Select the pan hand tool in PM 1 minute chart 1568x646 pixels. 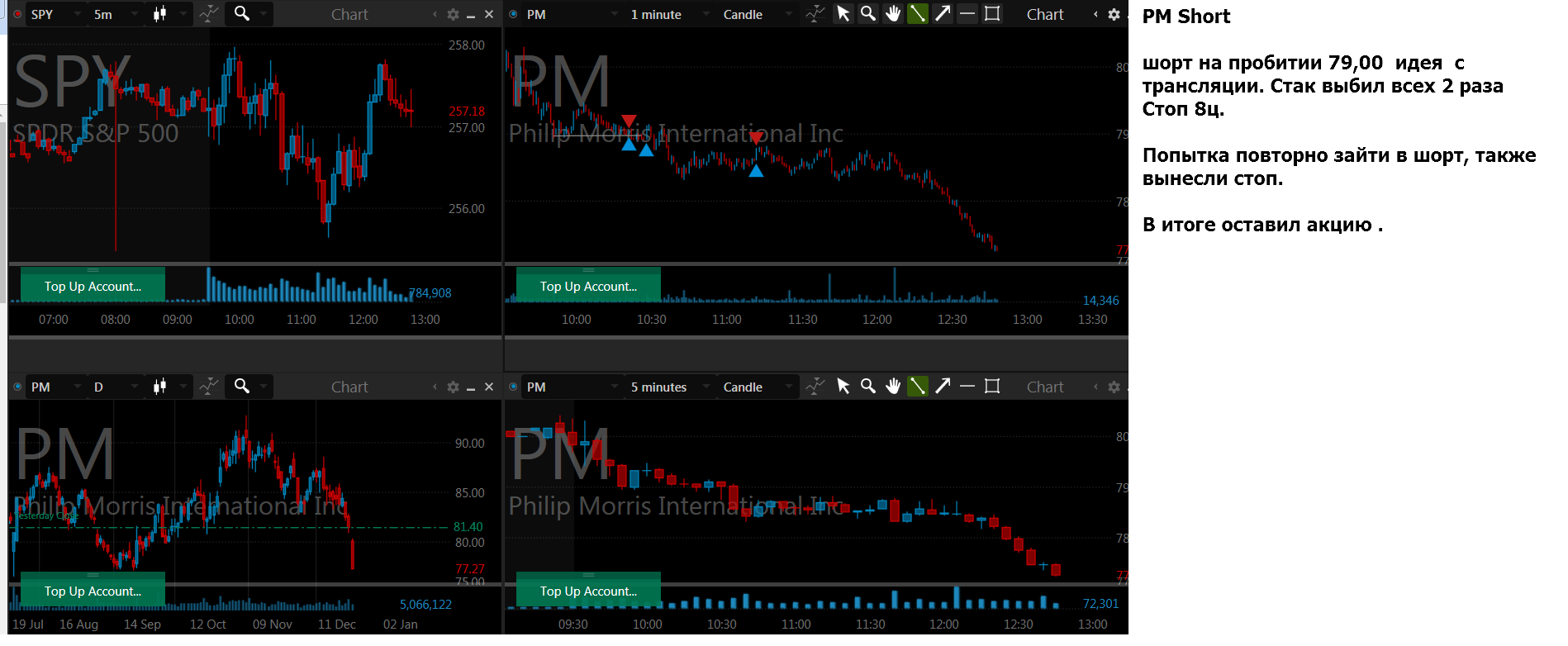click(893, 14)
